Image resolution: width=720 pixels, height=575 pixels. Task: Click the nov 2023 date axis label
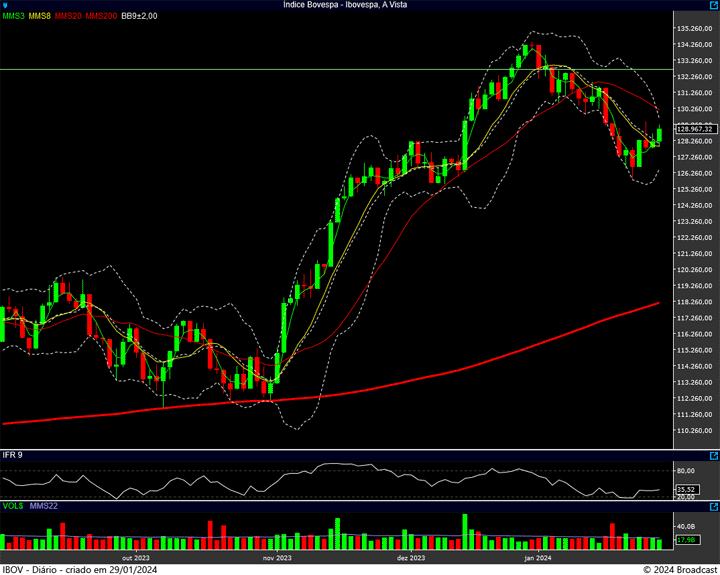click(x=277, y=557)
